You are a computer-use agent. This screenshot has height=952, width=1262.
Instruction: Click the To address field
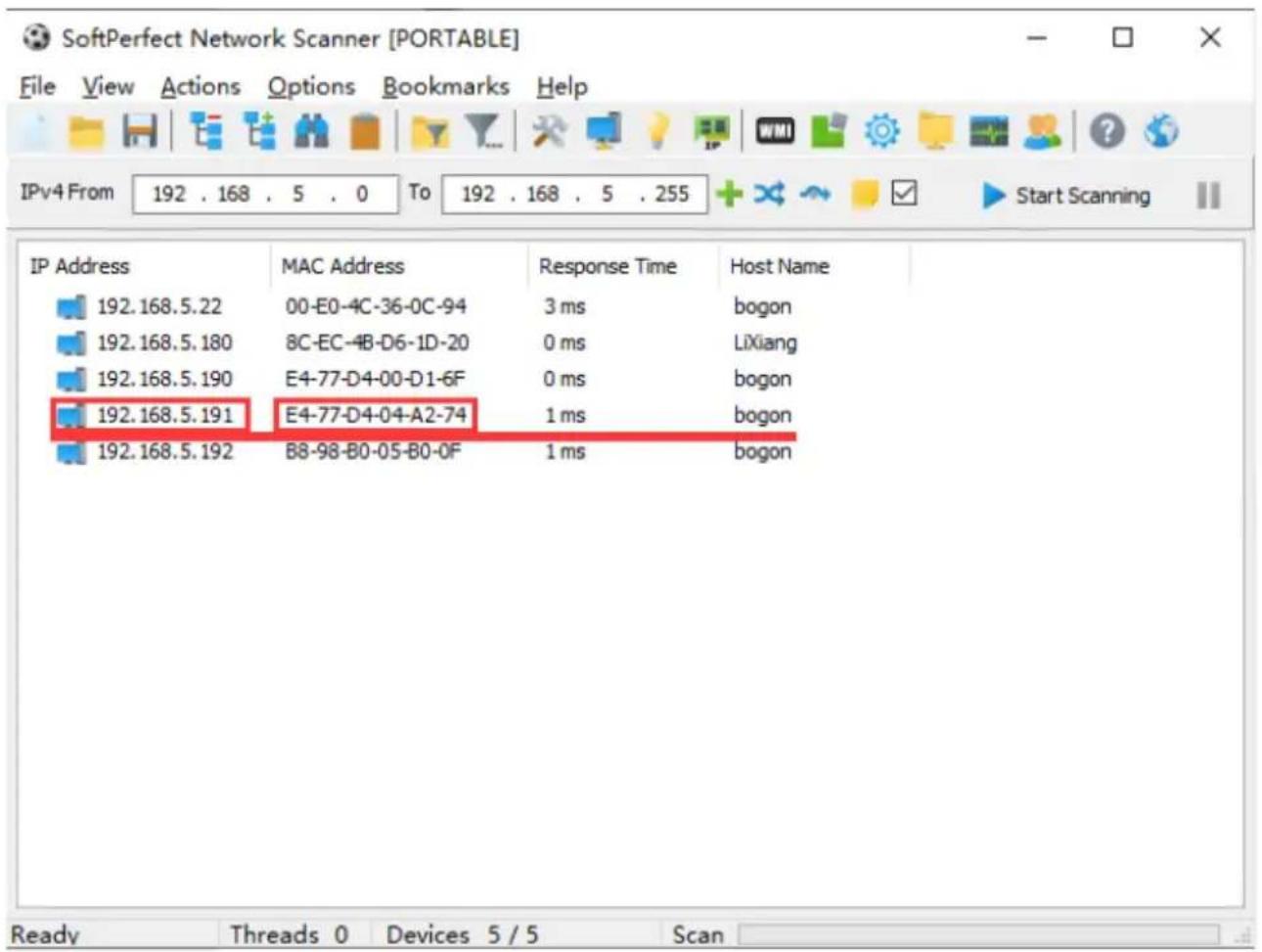pyautogui.click(x=574, y=194)
